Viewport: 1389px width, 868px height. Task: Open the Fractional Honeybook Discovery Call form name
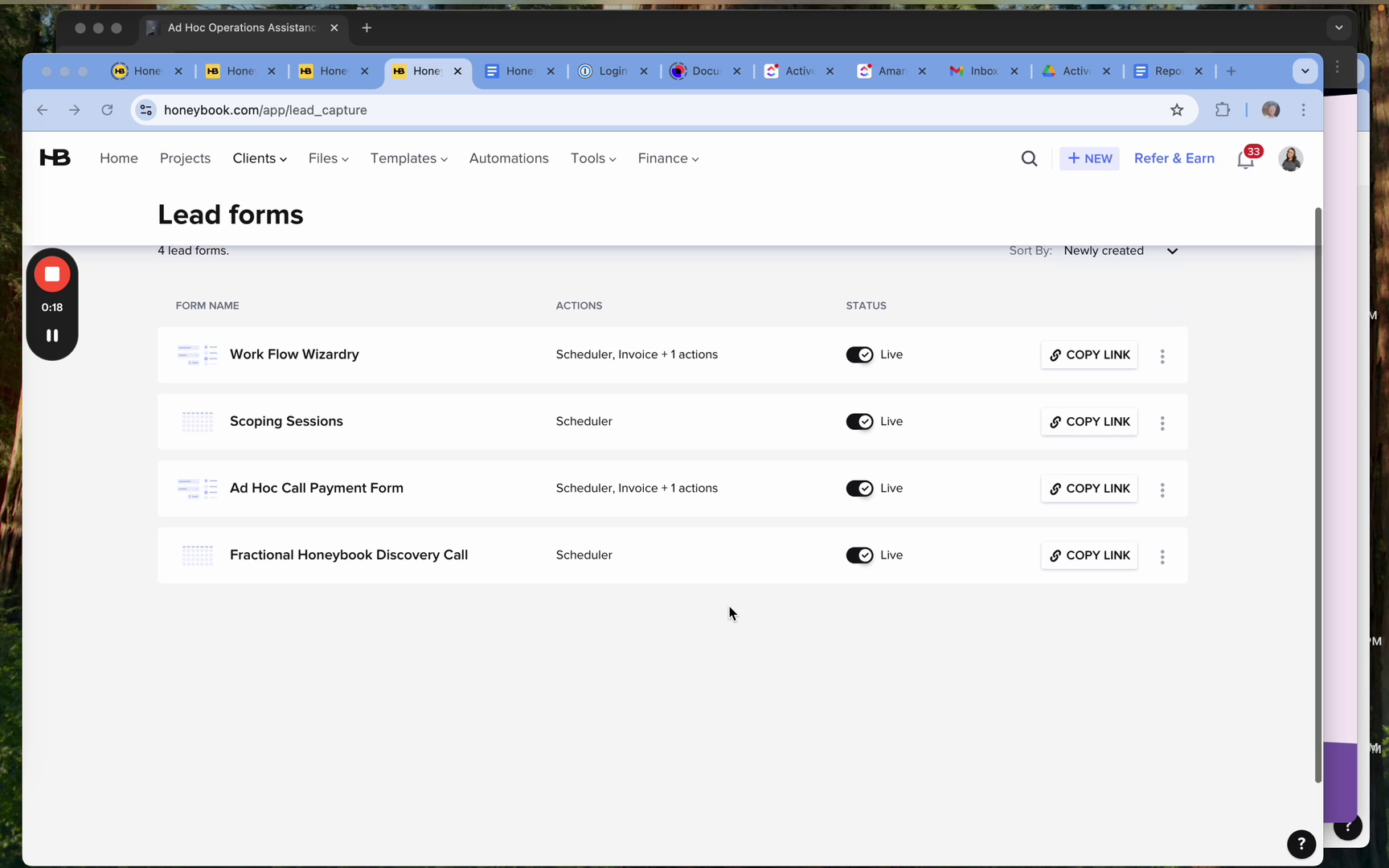pyautogui.click(x=349, y=555)
